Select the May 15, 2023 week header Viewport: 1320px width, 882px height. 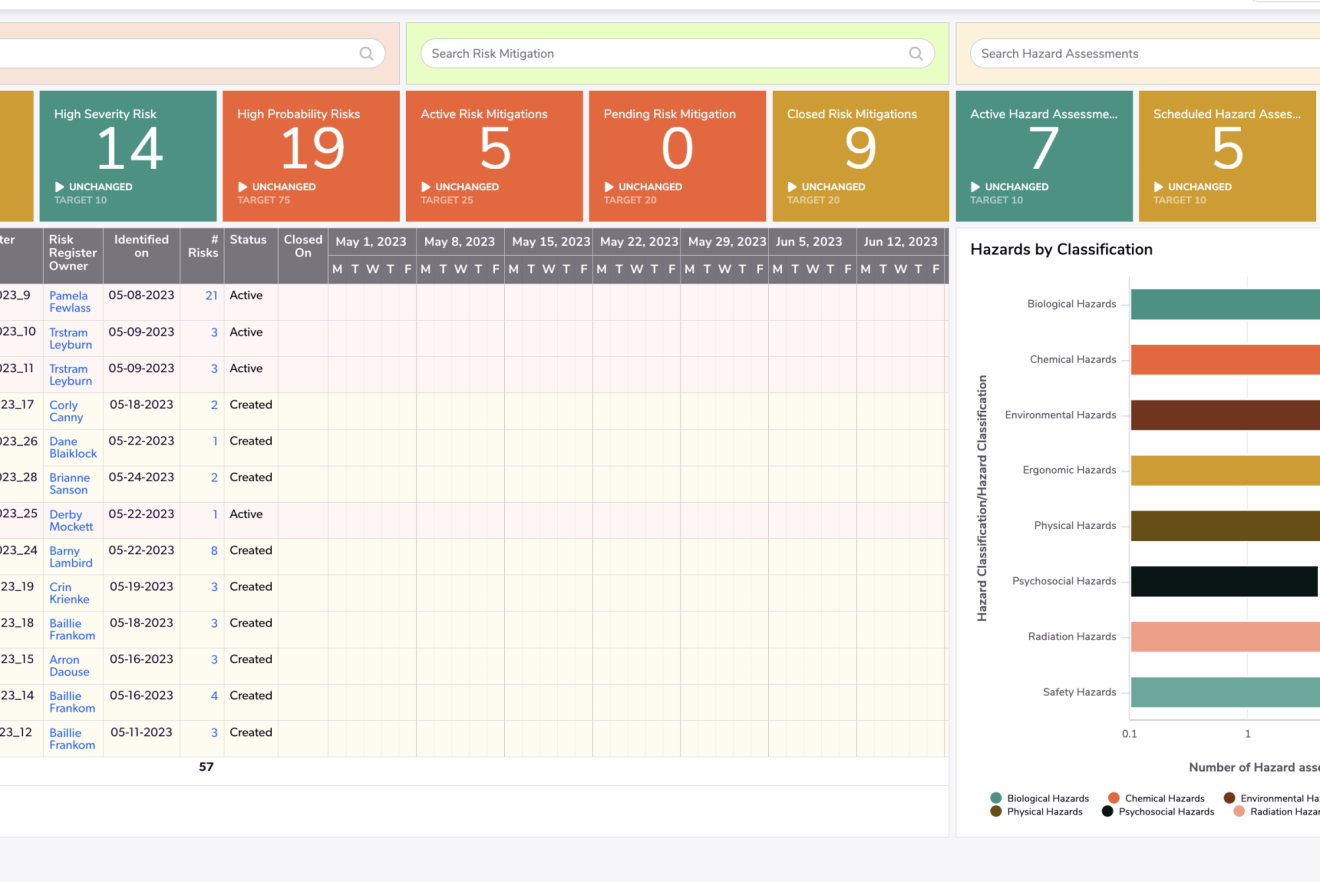click(x=548, y=242)
